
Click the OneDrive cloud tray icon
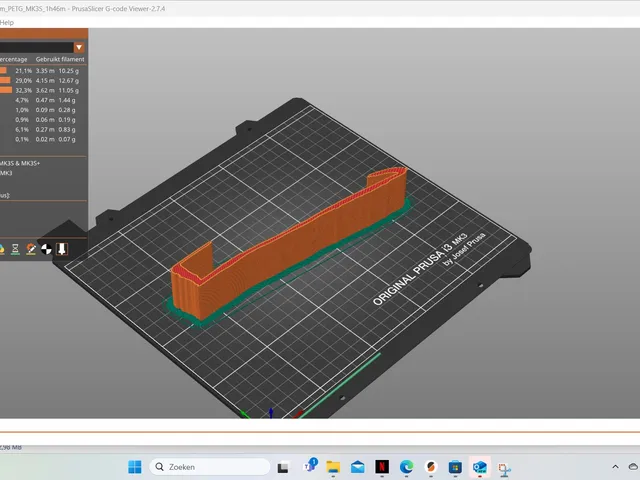(x=634, y=467)
